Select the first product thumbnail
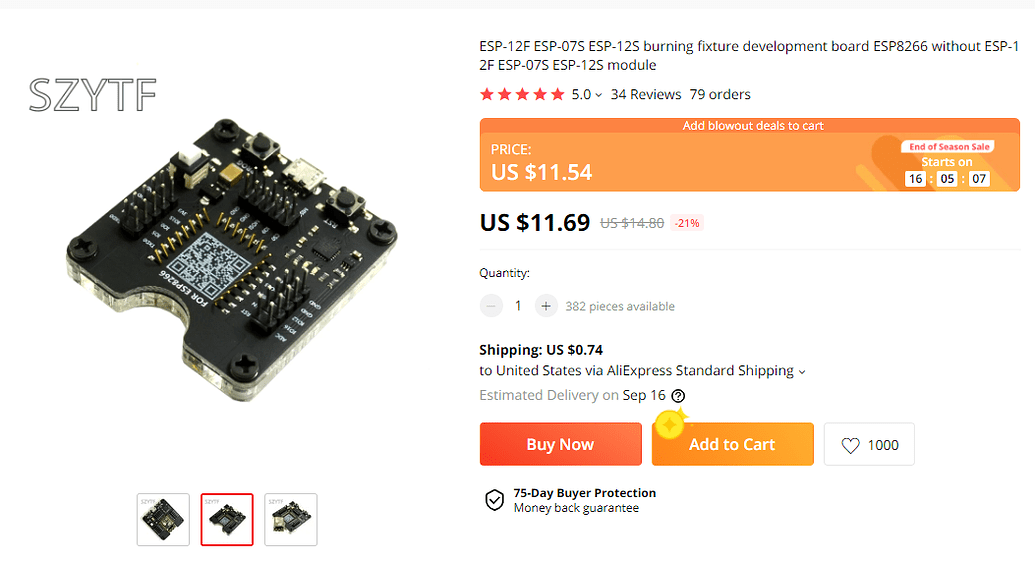The image size is (1035, 561). point(163,519)
